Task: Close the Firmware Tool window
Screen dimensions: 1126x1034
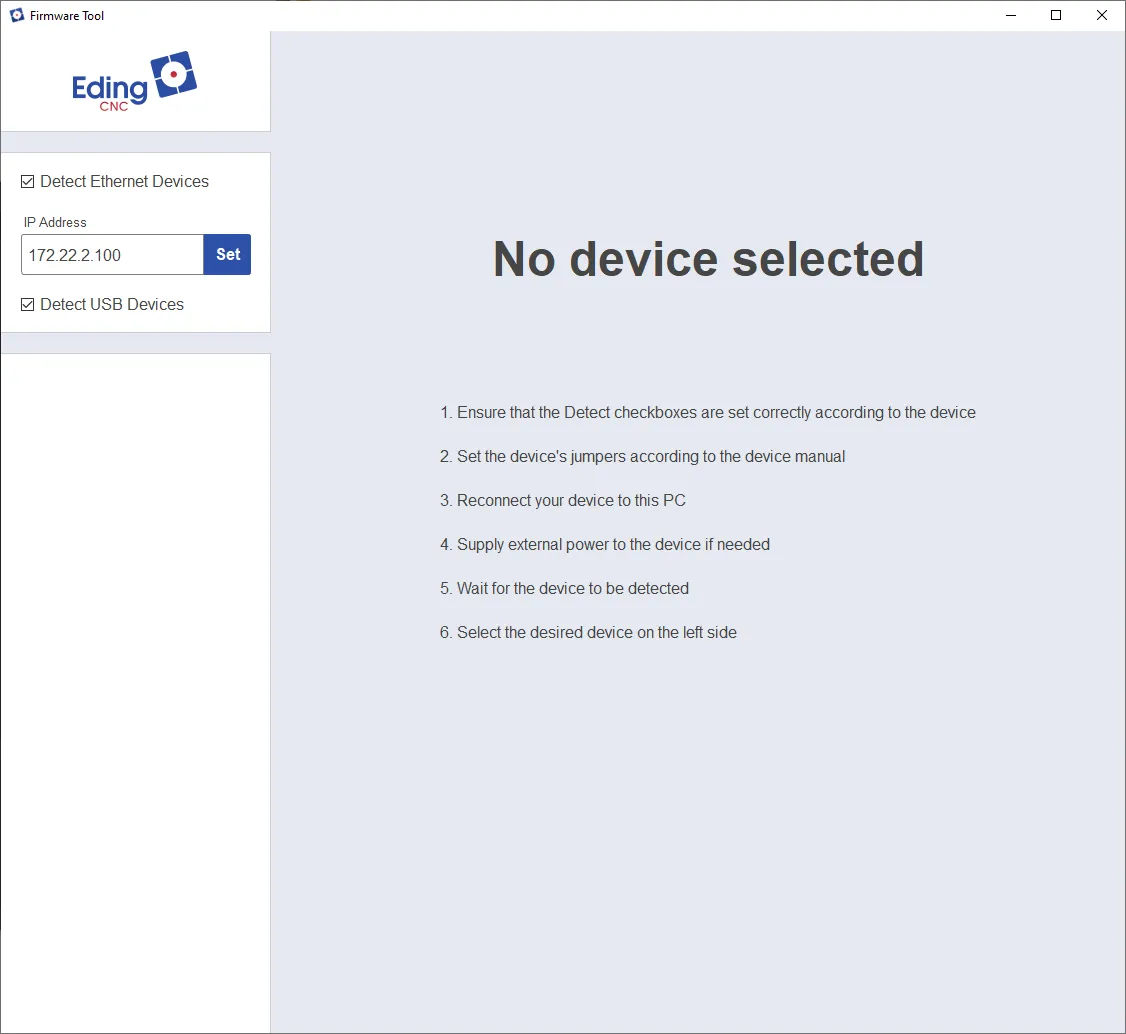Action: coord(1102,15)
